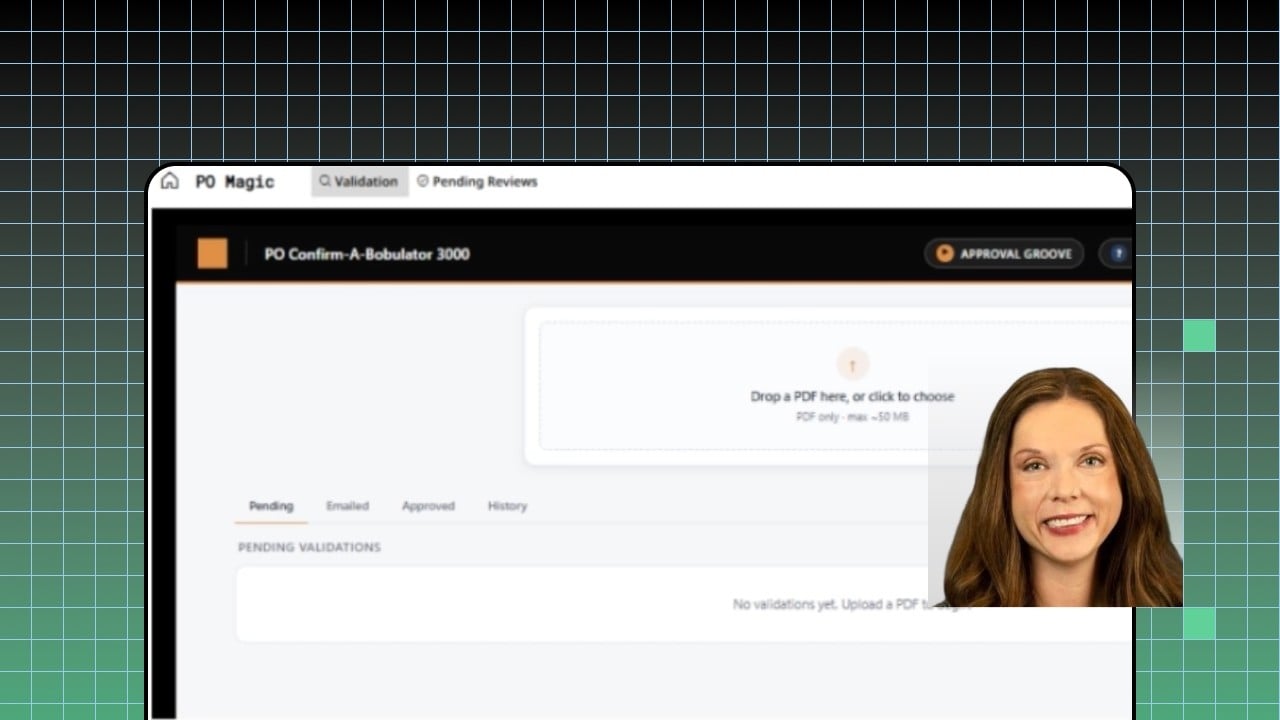Screen dimensions: 1280x720
Task: Switch to the Approved tab
Action: click(428, 506)
